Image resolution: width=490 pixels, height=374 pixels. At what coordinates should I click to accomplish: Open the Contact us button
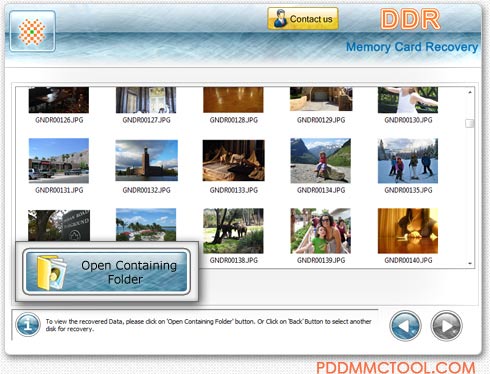click(303, 19)
